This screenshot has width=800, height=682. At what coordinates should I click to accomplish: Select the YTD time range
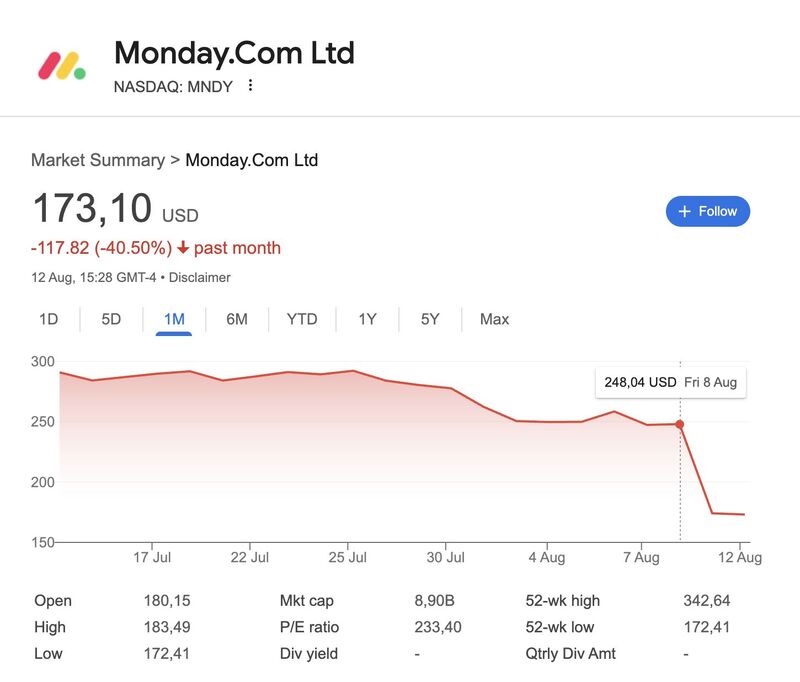click(302, 319)
